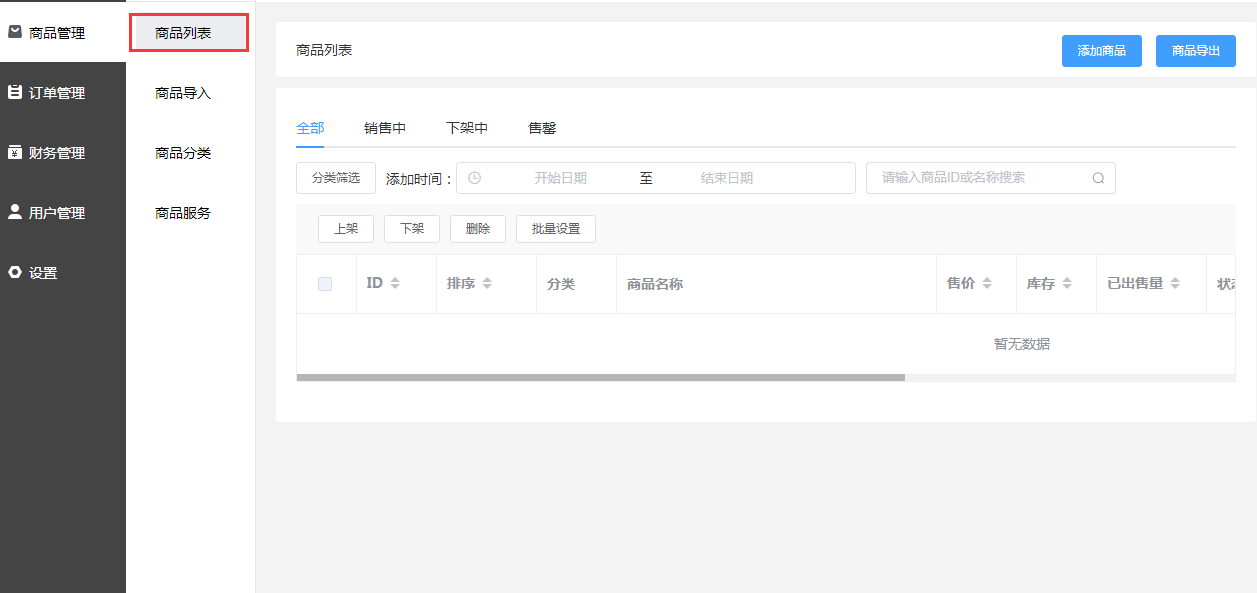Image resolution: width=1257 pixels, height=593 pixels.
Task: Sort by 售价 price column arrows
Action: (x=987, y=284)
